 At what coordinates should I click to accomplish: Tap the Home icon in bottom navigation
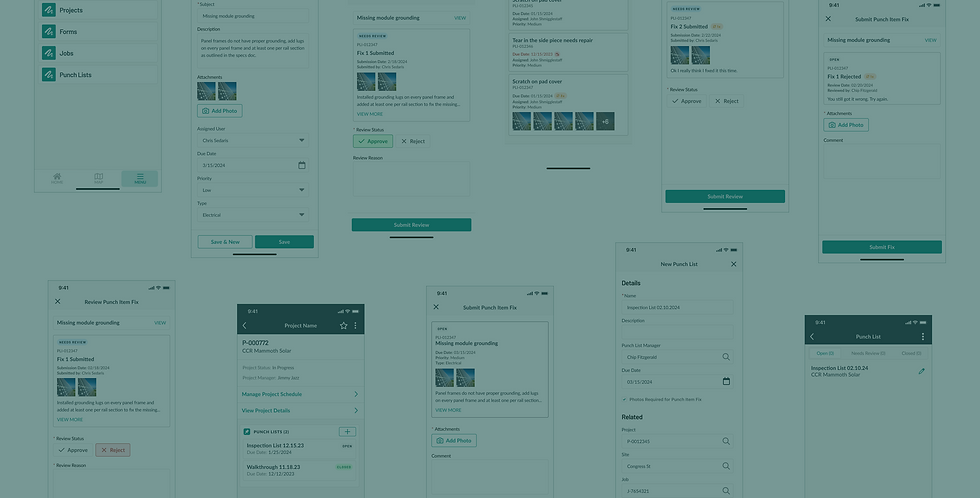point(57,179)
